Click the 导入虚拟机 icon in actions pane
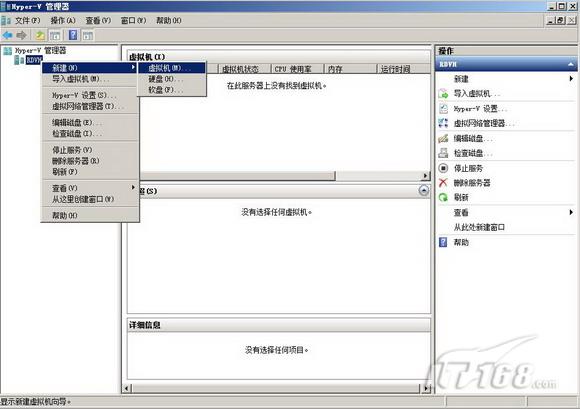 point(443,94)
